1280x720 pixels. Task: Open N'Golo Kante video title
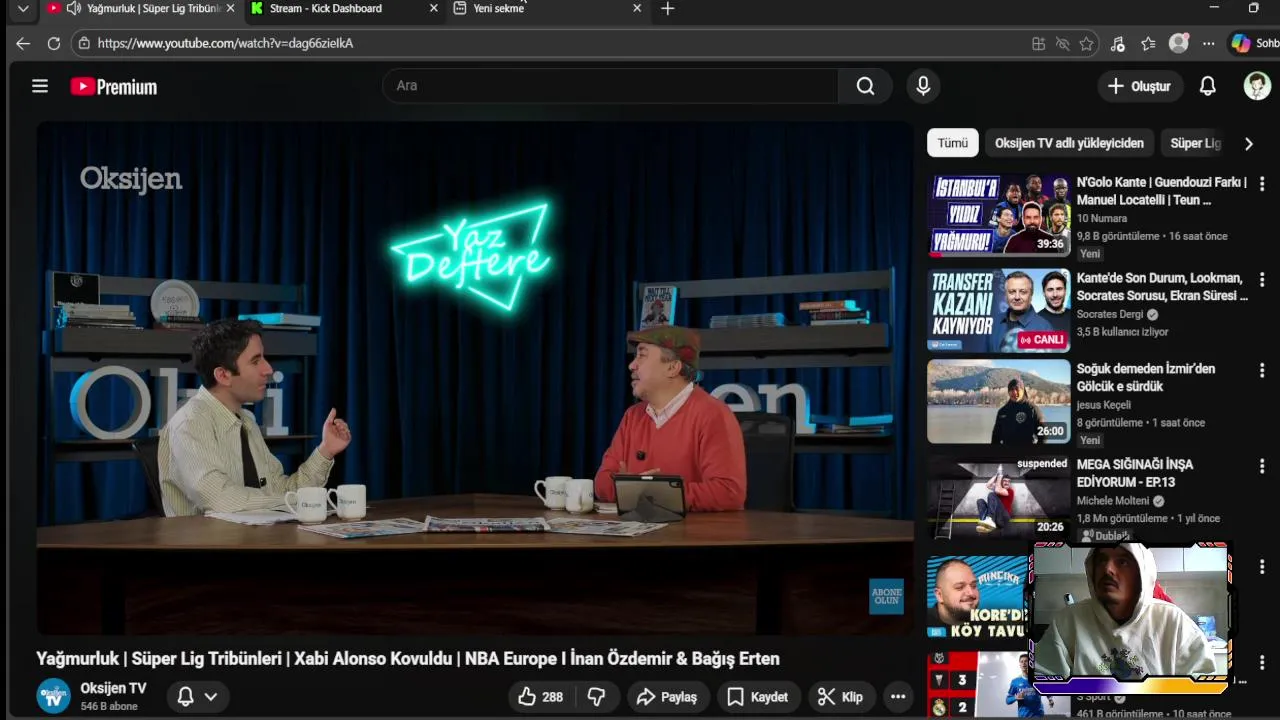(x=1161, y=191)
